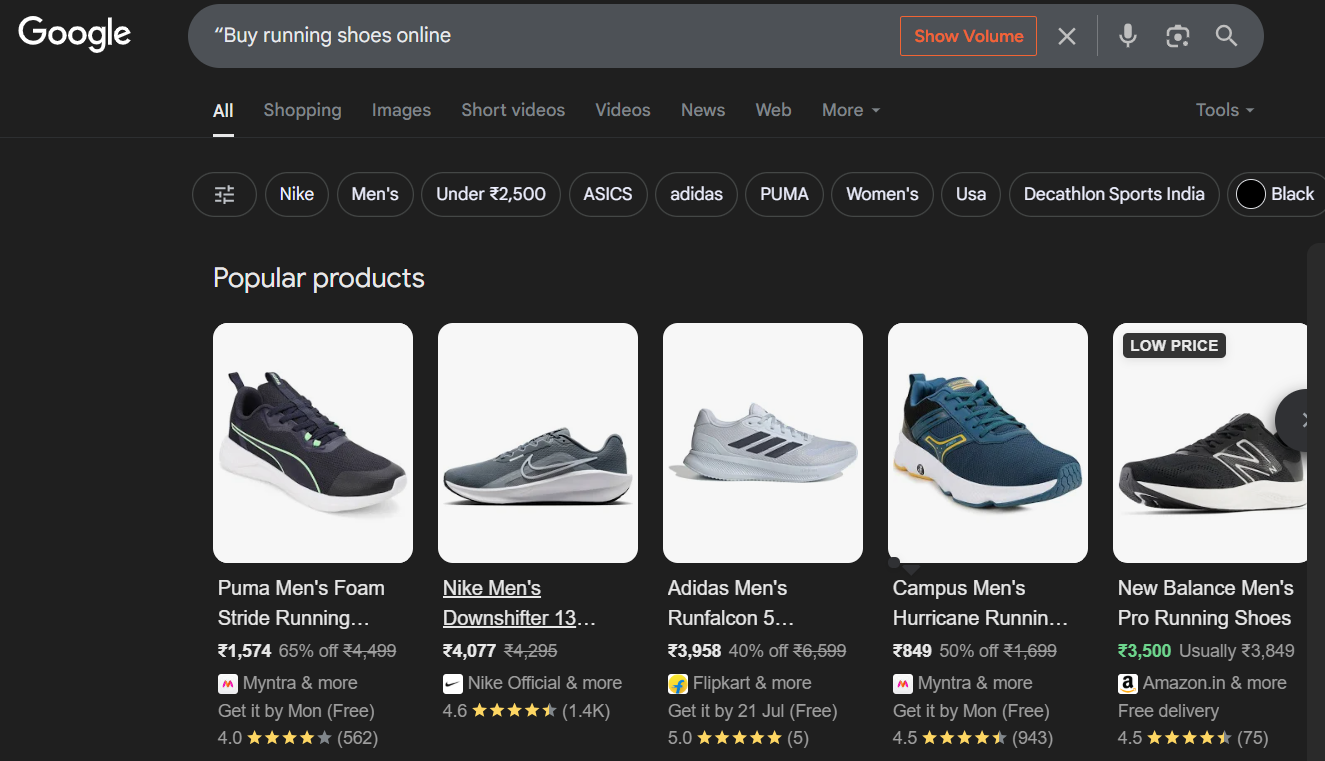Pick the Black color swatch chip
Image resolution: width=1325 pixels, height=761 pixels.
(x=1276, y=194)
